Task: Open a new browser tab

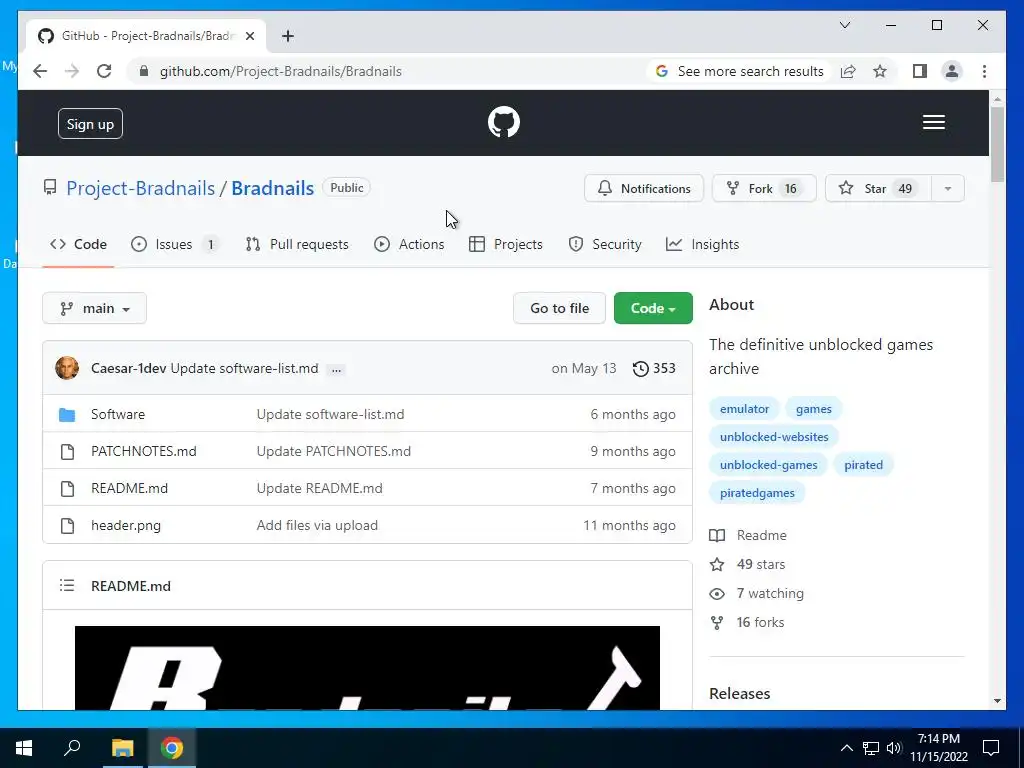Action: 287,36
